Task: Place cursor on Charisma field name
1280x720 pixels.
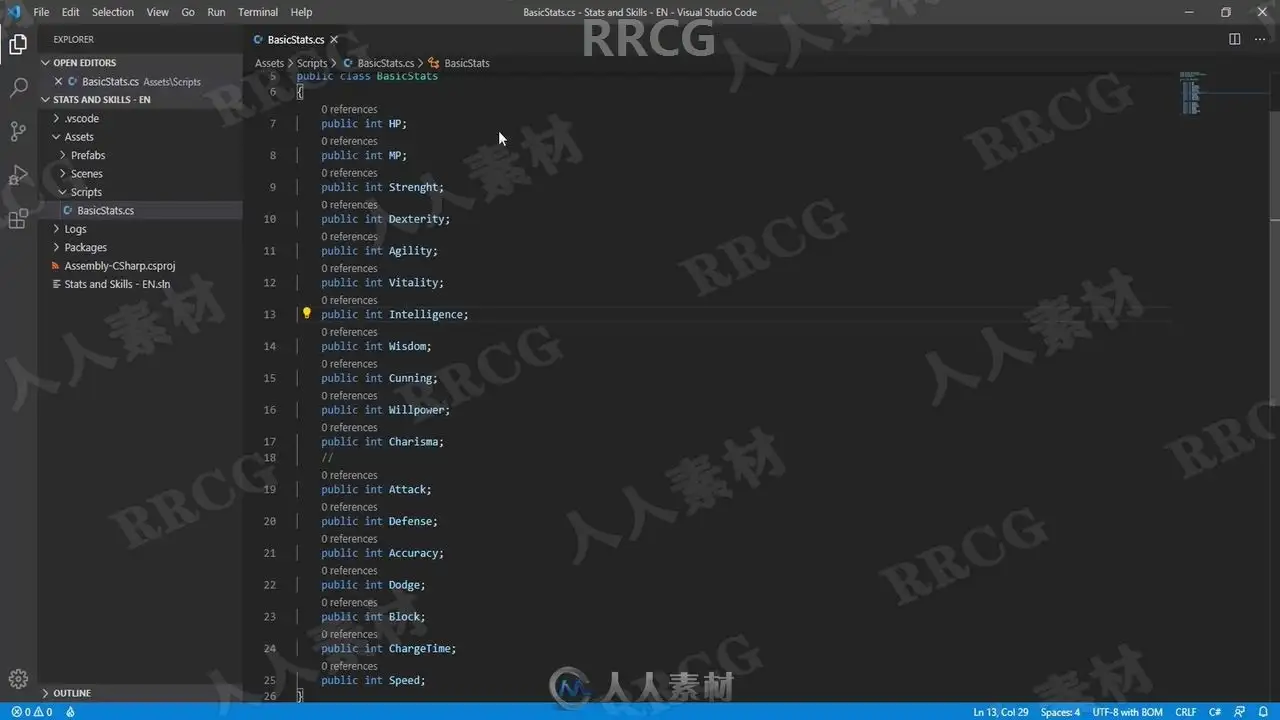Action: (x=413, y=441)
